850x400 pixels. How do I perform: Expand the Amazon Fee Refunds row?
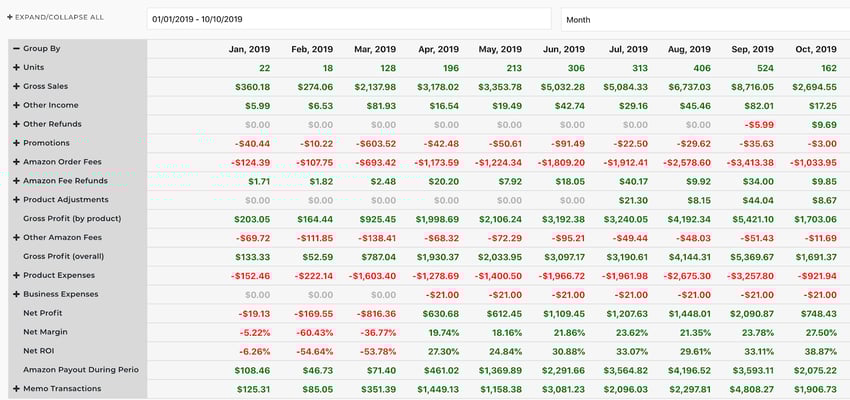pyautogui.click(x=16, y=181)
